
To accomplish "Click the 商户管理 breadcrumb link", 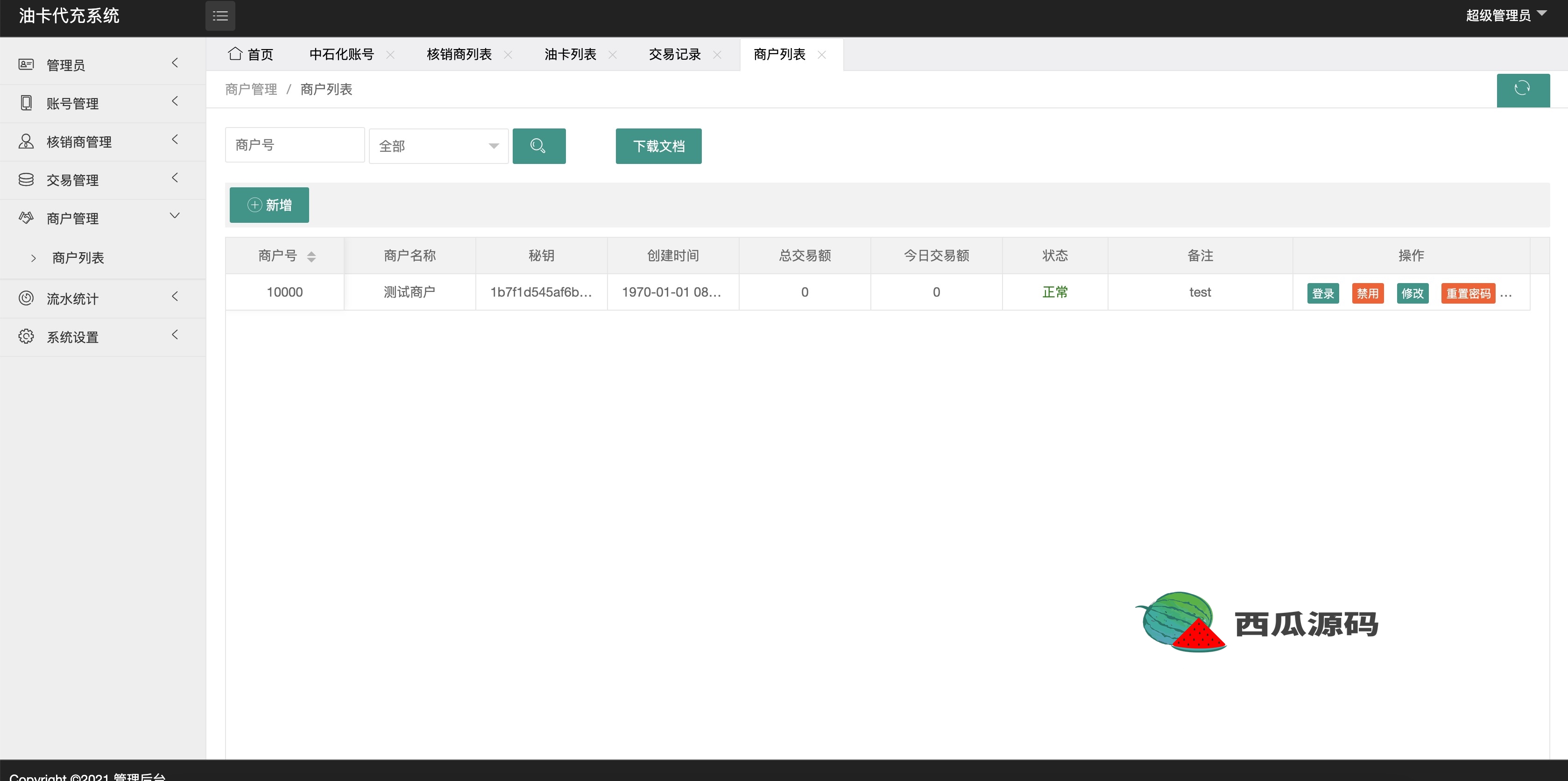I will [251, 90].
